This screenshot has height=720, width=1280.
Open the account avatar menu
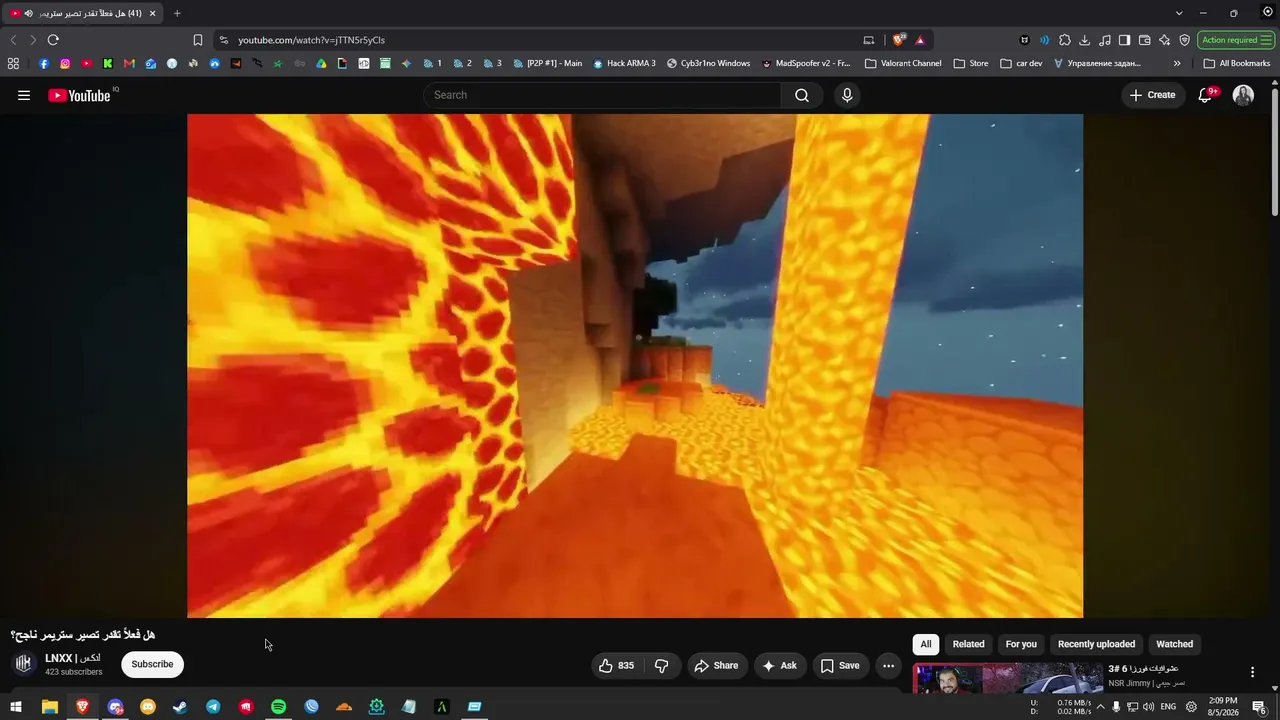click(1243, 95)
